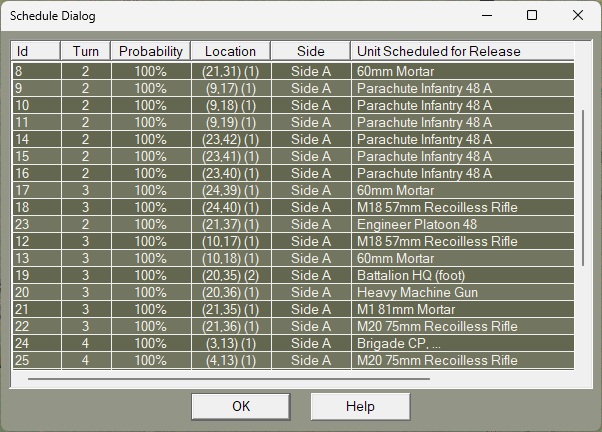Click the Probability column header

point(150,51)
